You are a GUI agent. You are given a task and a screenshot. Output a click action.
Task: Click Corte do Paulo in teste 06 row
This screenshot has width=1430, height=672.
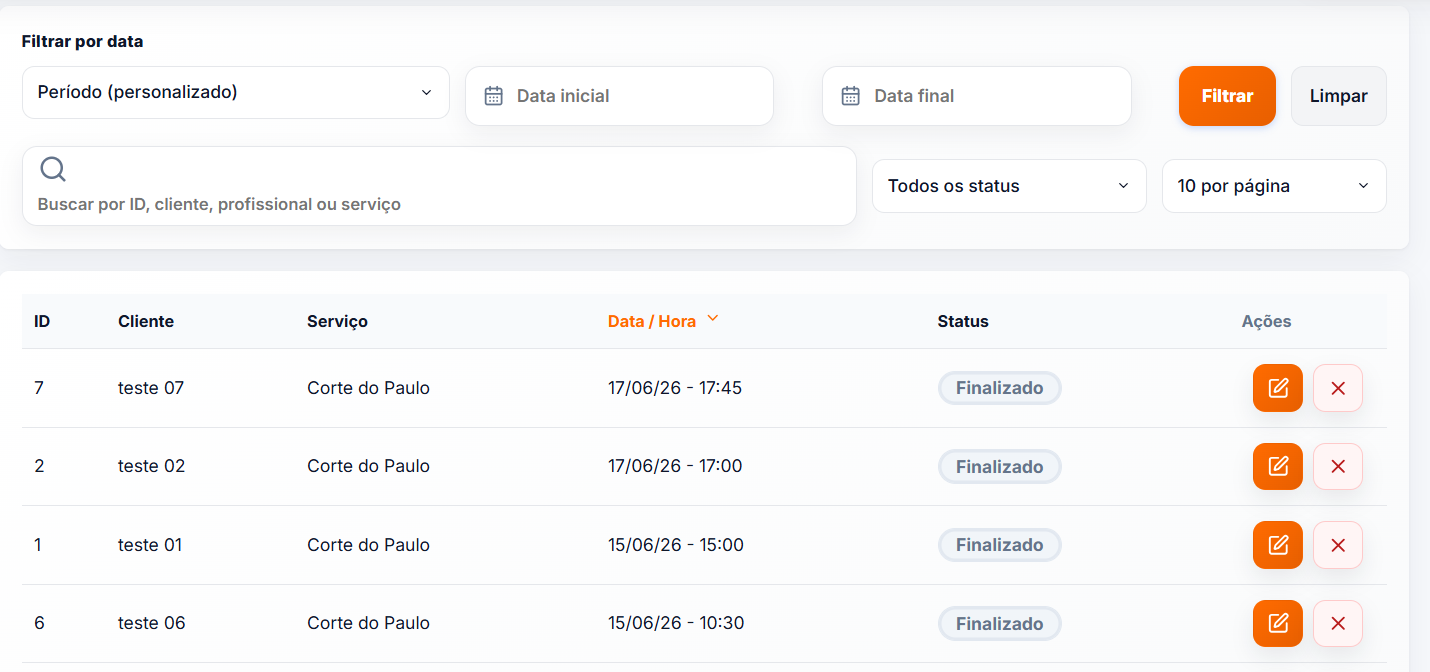pyautogui.click(x=368, y=623)
